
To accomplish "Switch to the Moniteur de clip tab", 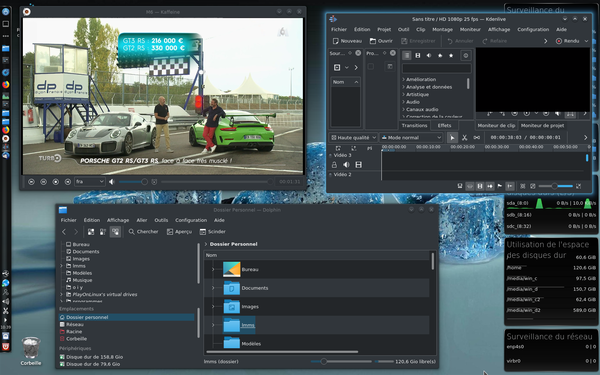I will [x=496, y=126].
